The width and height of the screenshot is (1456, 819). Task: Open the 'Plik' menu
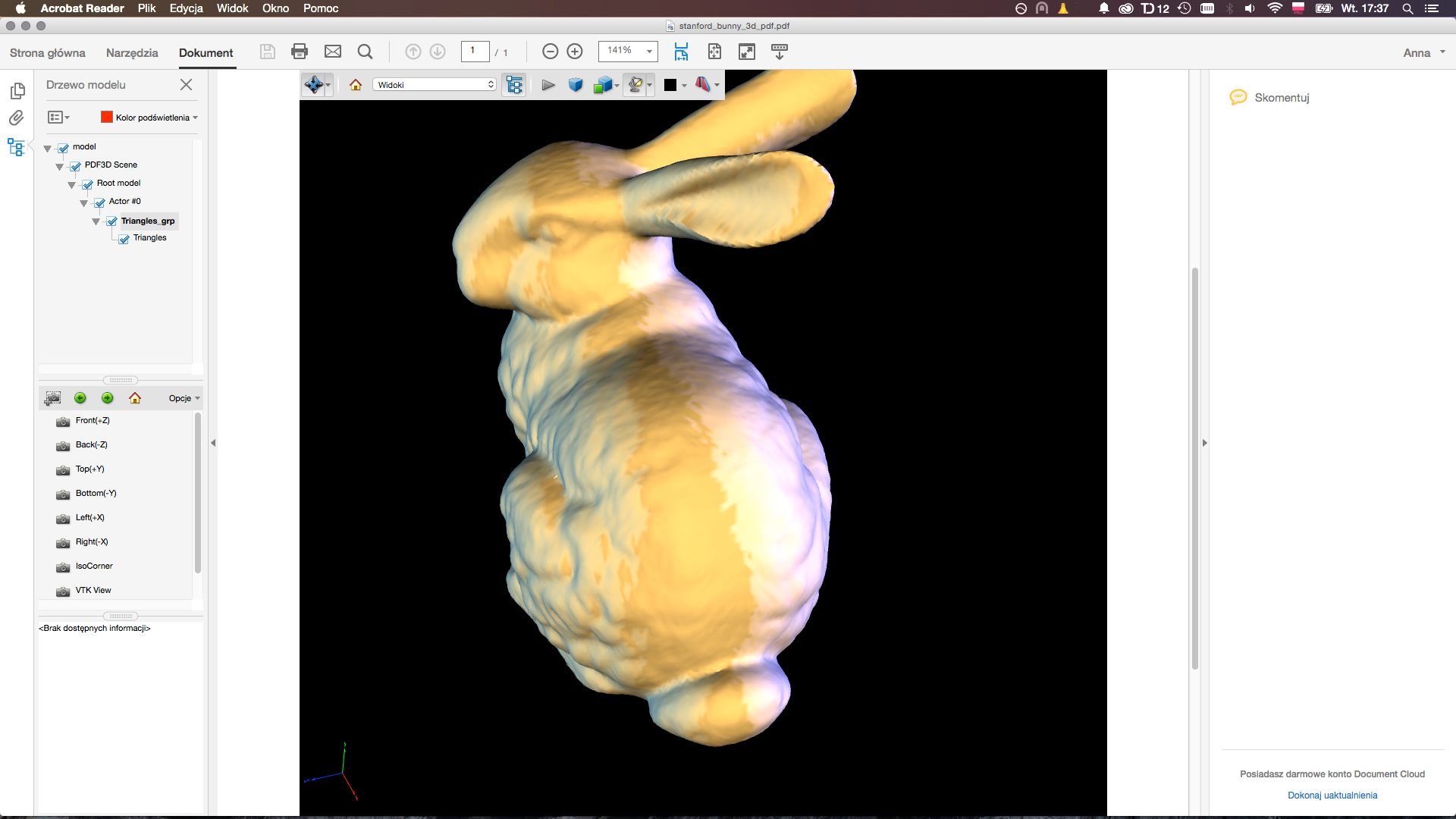(x=146, y=8)
